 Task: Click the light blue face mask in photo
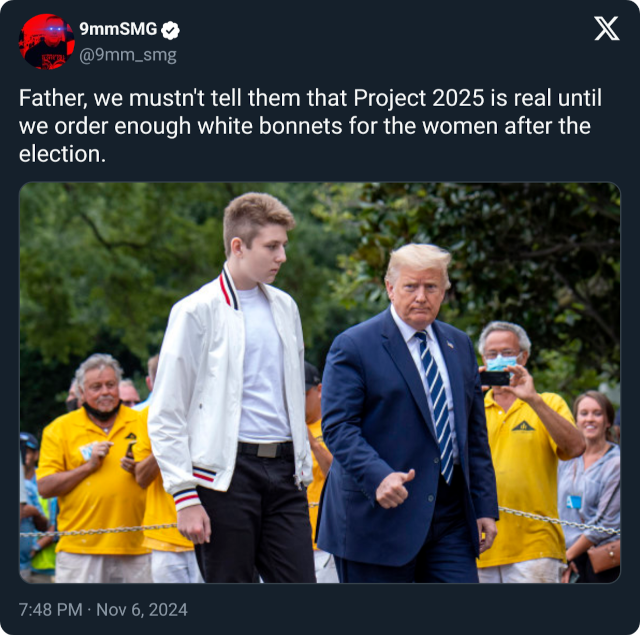pos(501,362)
